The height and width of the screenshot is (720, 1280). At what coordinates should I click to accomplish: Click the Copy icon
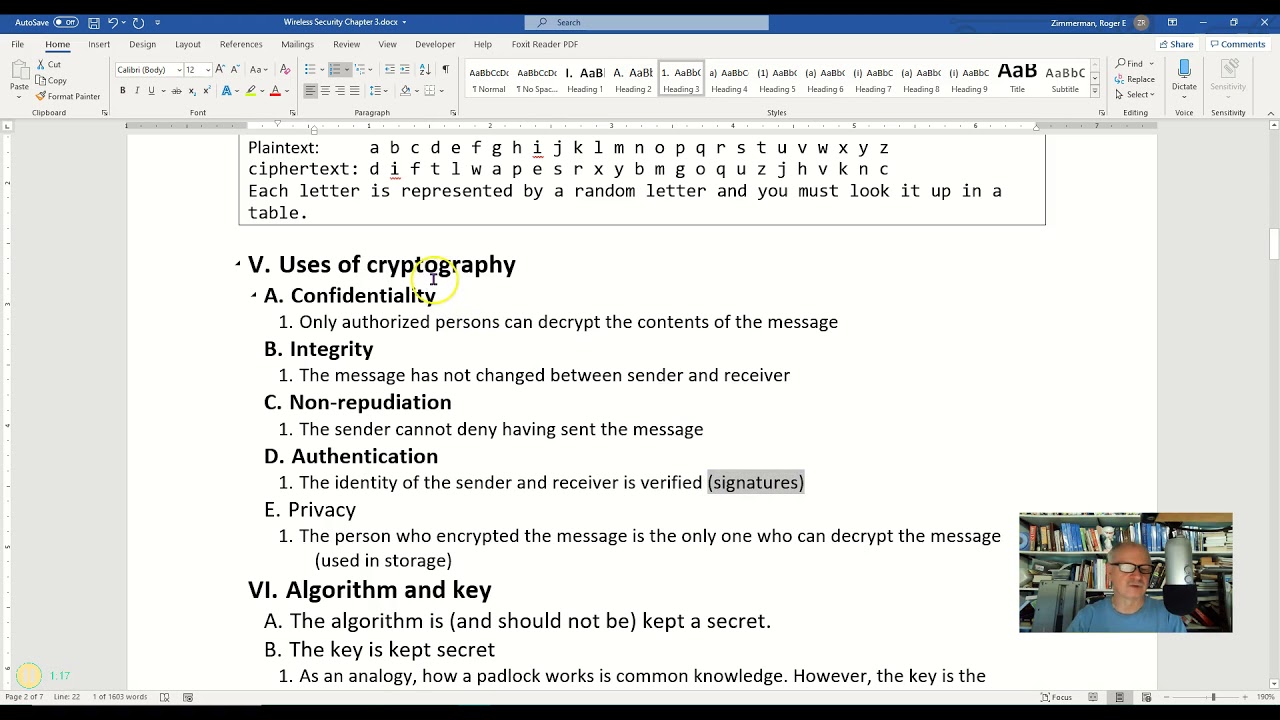(x=40, y=81)
